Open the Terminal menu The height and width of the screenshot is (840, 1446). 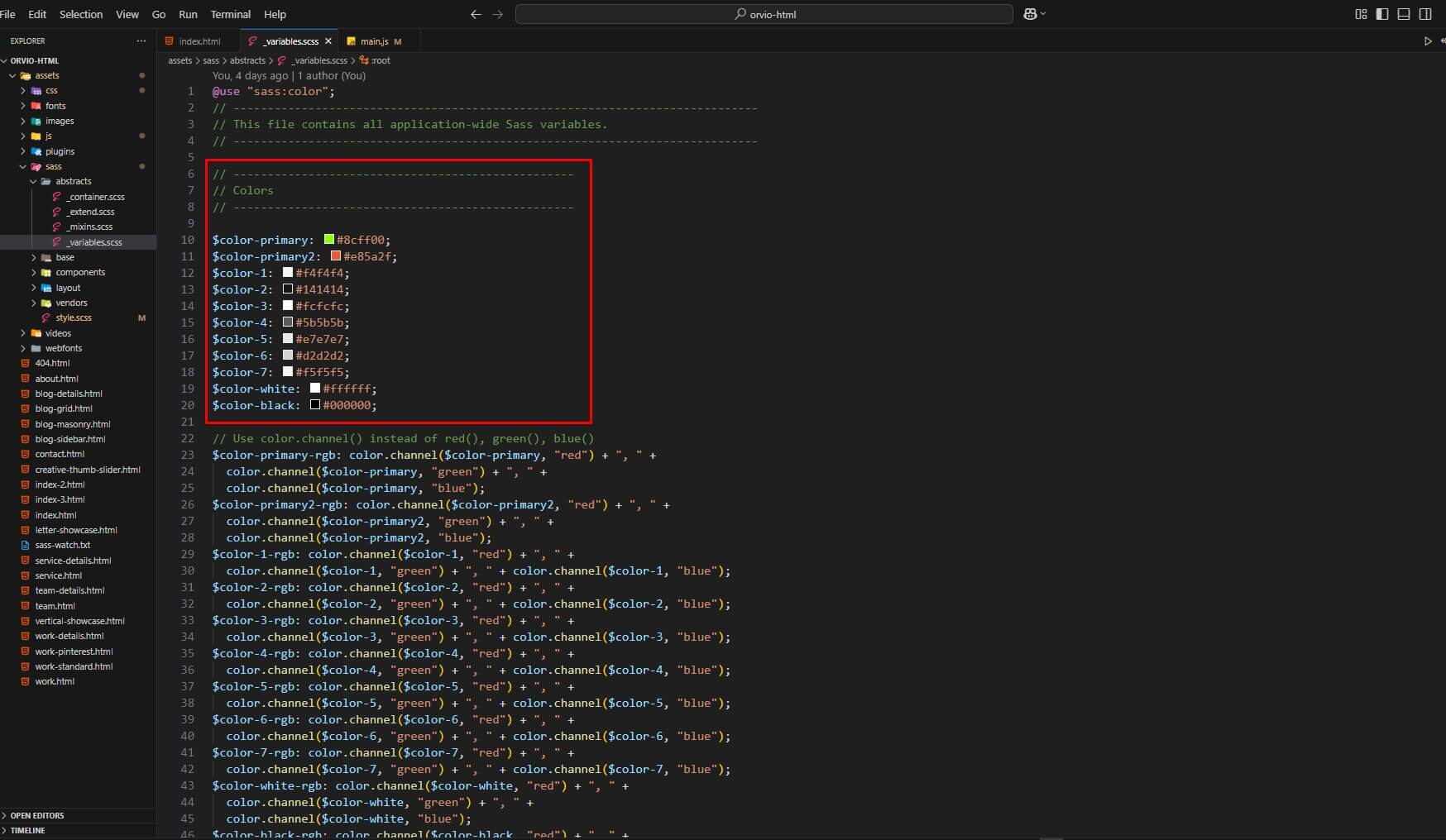click(x=230, y=14)
